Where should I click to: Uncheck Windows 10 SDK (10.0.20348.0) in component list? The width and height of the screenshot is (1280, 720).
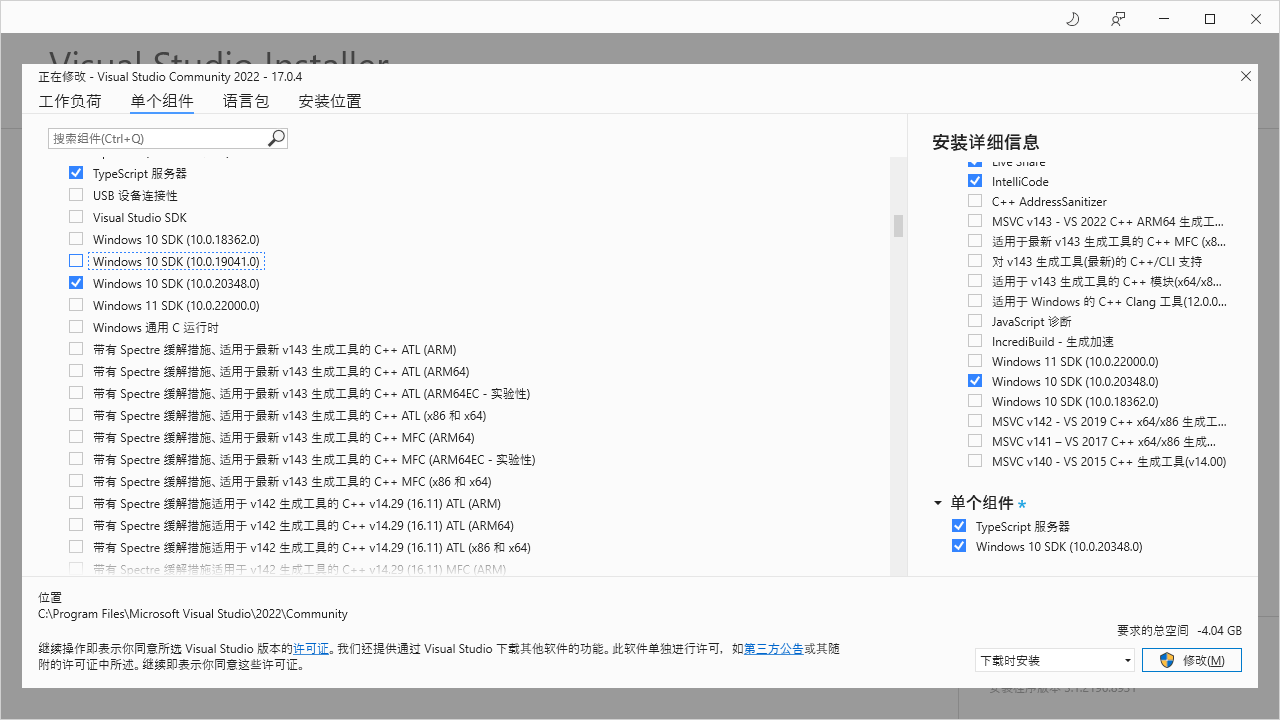pos(76,283)
